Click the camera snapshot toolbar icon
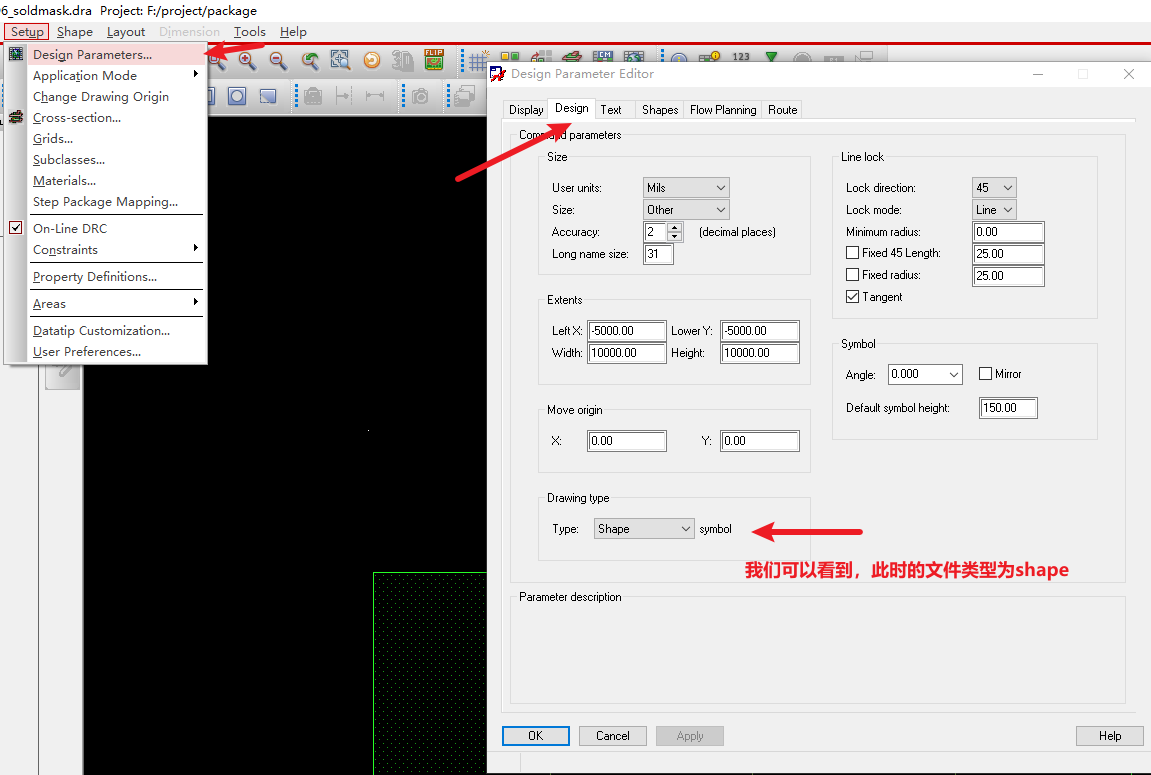The image size is (1151, 775). (421, 96)
